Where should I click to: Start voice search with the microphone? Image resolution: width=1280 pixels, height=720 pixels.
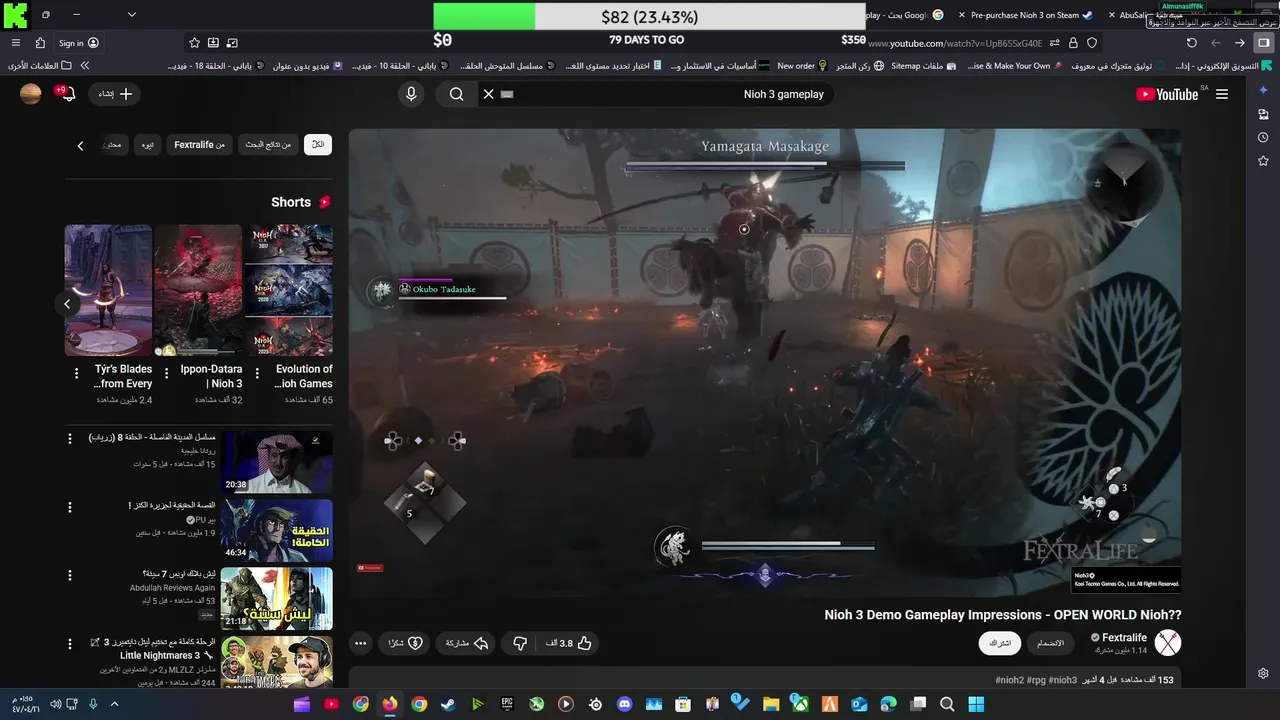[411, 94]
